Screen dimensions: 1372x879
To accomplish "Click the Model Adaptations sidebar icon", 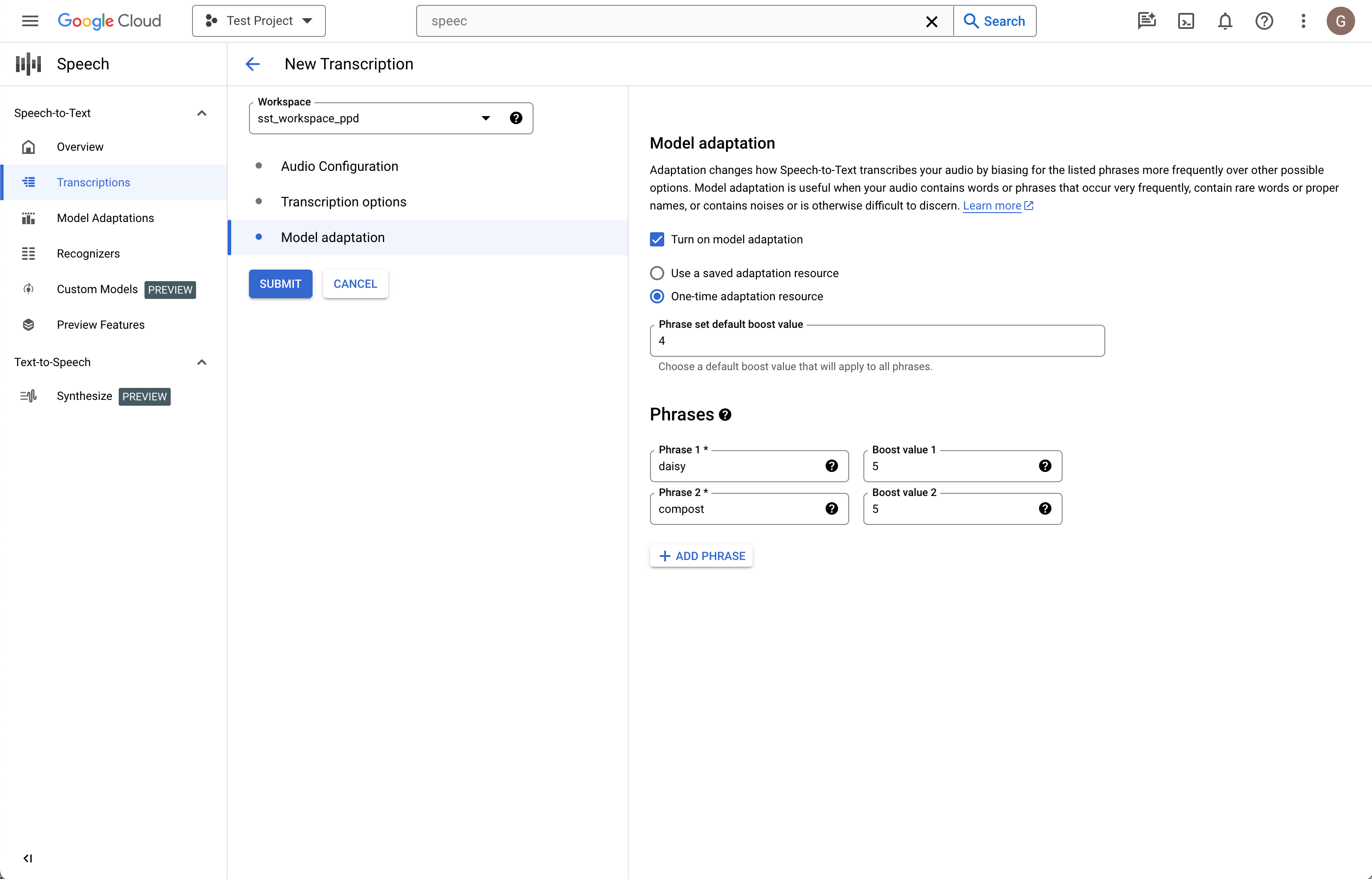I will click(28, 218).
